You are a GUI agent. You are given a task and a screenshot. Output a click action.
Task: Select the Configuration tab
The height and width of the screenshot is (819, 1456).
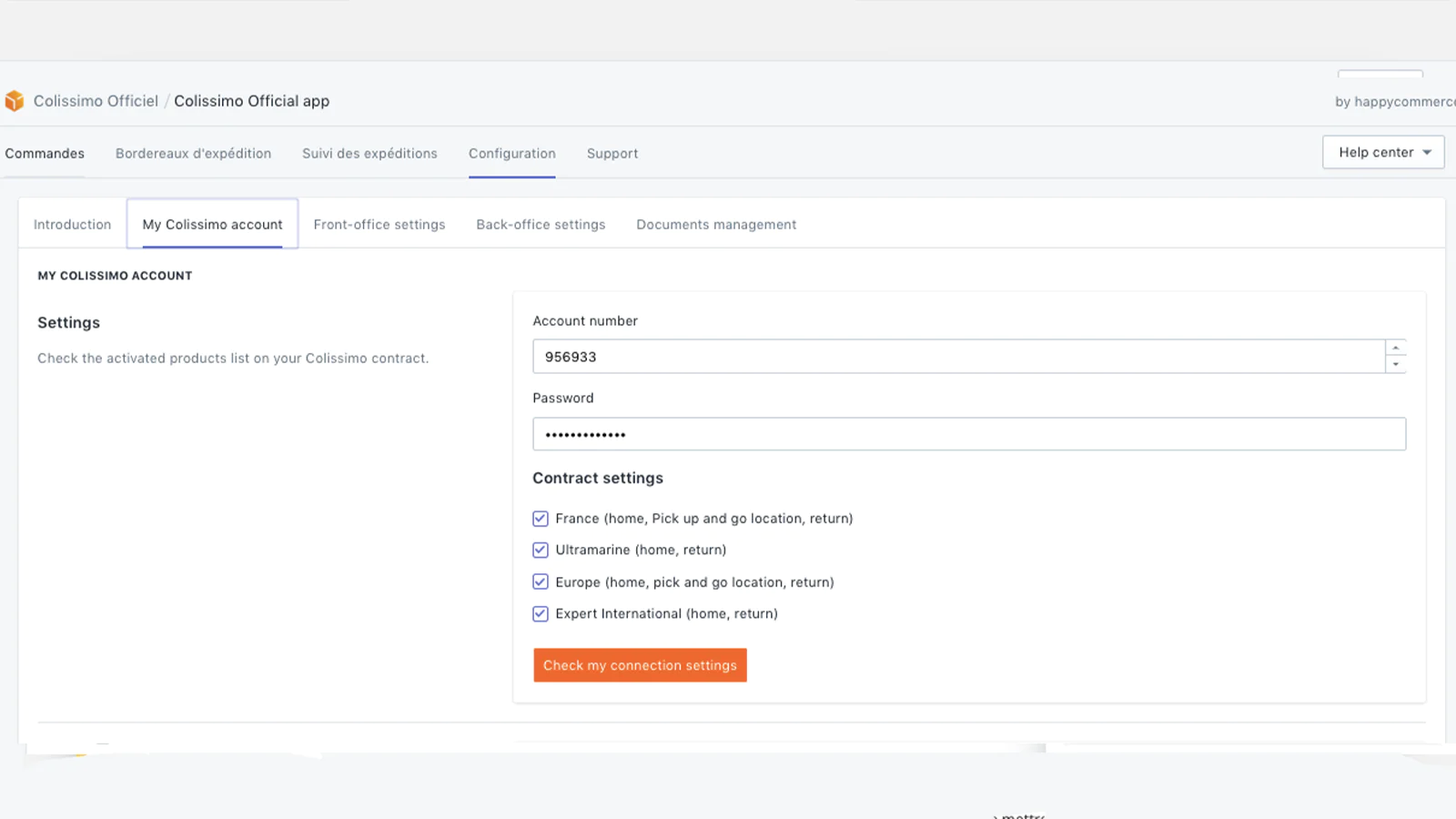512,154
